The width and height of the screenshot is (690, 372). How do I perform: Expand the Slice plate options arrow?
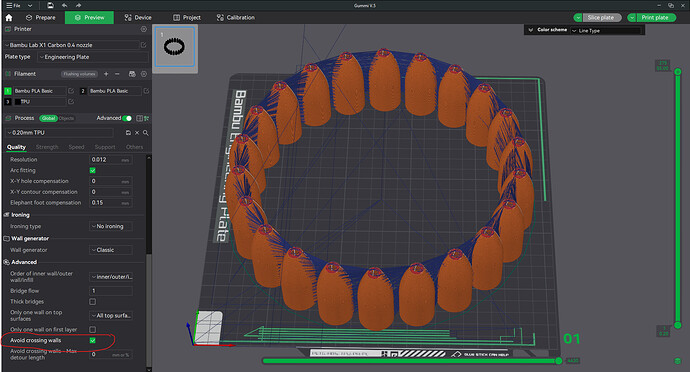[x=578, y=18]
